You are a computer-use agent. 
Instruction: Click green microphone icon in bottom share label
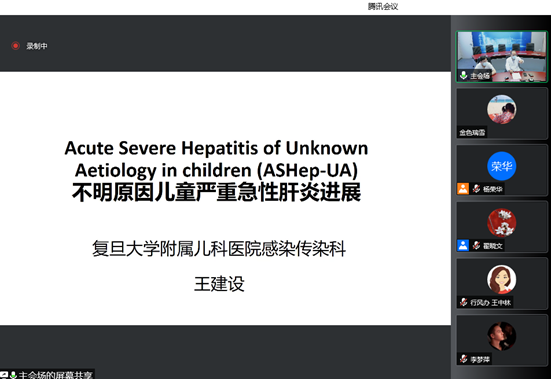click(x=13, y=375)
